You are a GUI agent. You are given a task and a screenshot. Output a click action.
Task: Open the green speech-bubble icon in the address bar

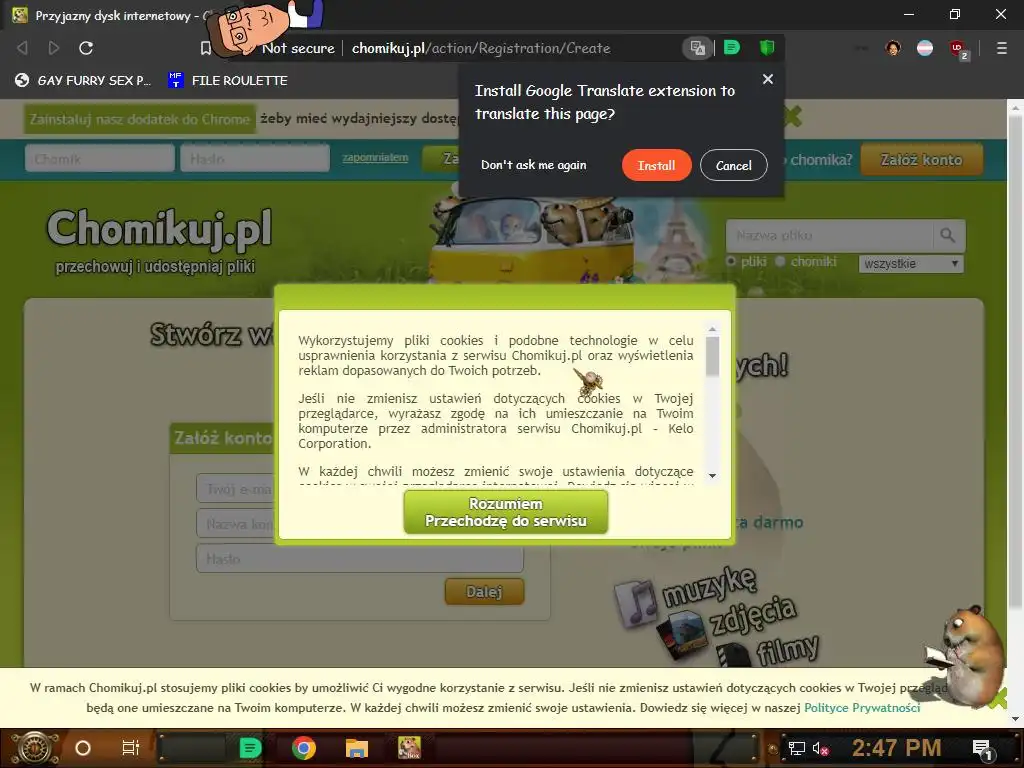click(x=732, y=47)
